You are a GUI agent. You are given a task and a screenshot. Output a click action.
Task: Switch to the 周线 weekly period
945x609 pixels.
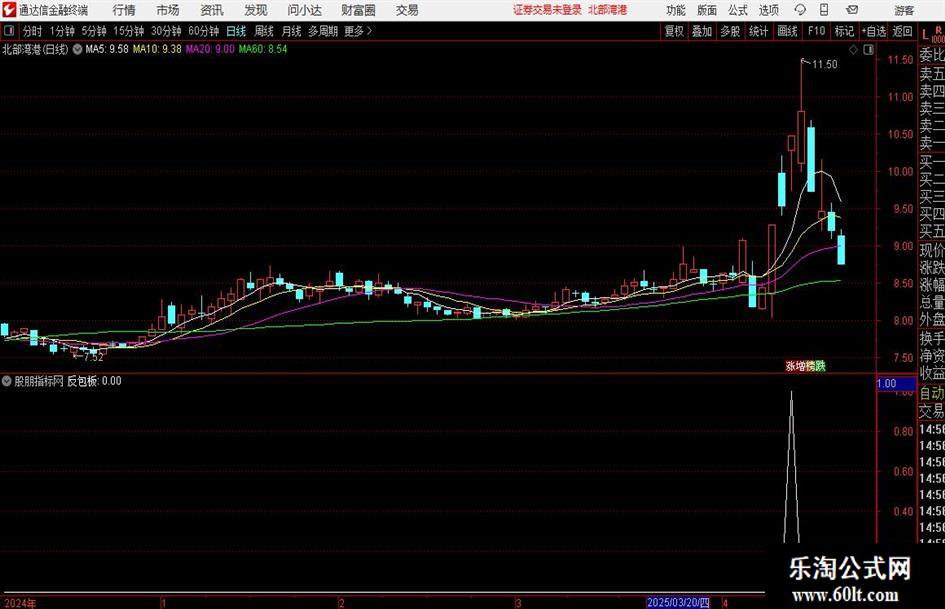[264, 31]
